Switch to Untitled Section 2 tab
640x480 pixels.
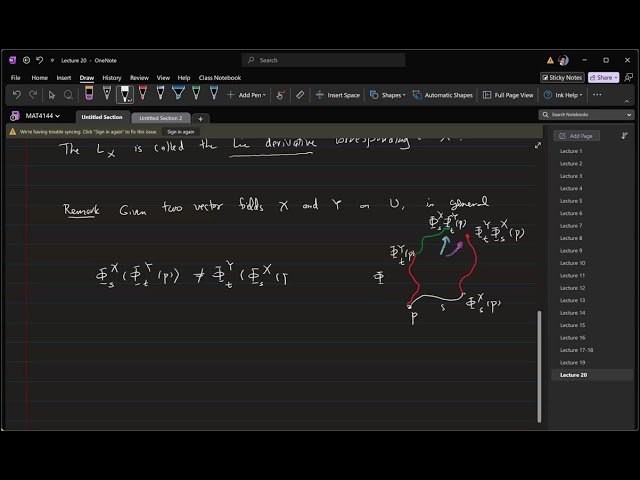pyautogui.click(x=161, y=118)
